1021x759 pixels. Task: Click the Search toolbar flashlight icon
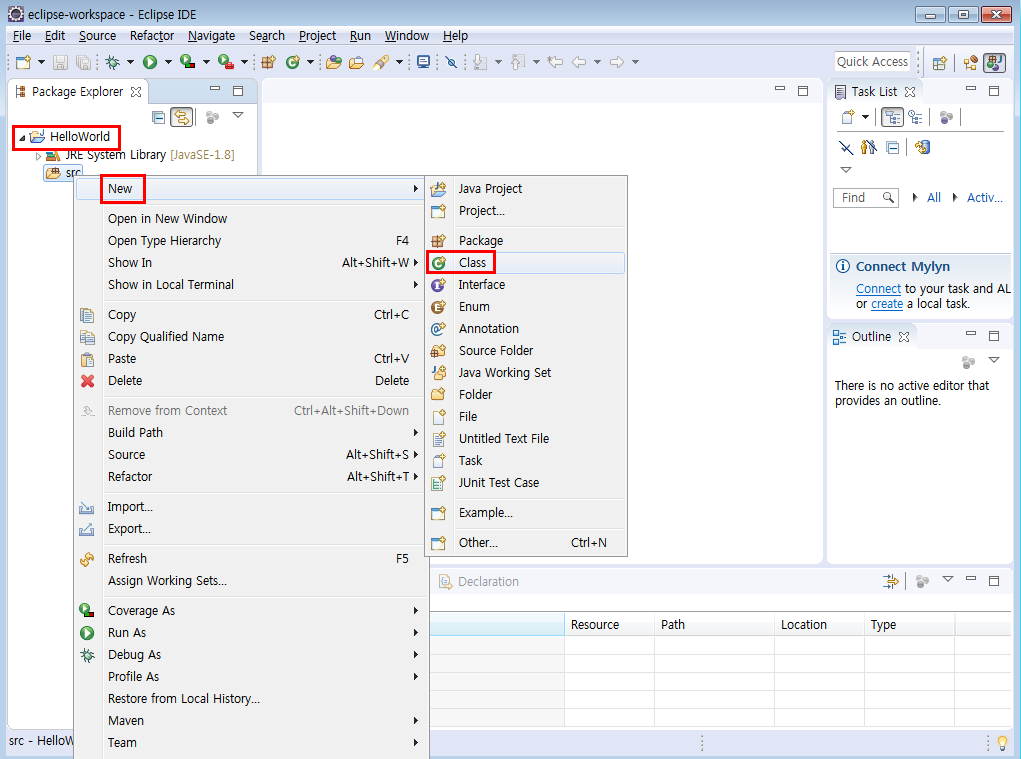(381, 62)
